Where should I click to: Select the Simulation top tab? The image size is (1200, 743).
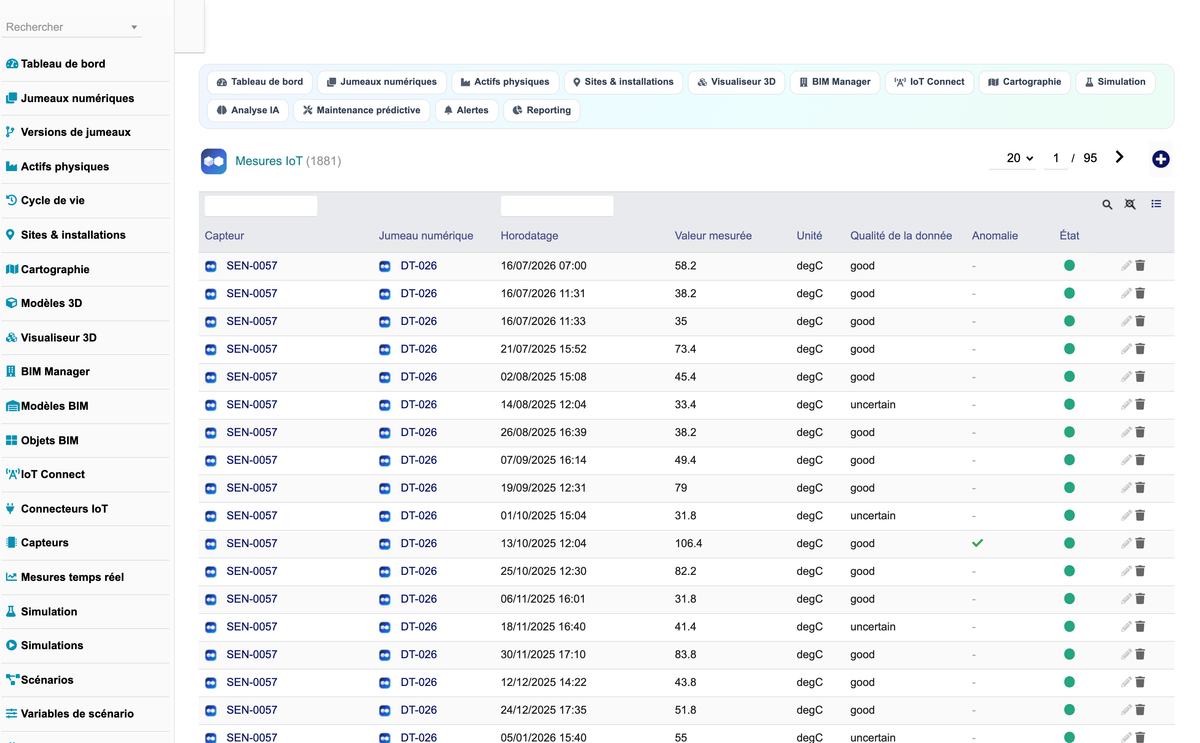(x=1115, y=82)
